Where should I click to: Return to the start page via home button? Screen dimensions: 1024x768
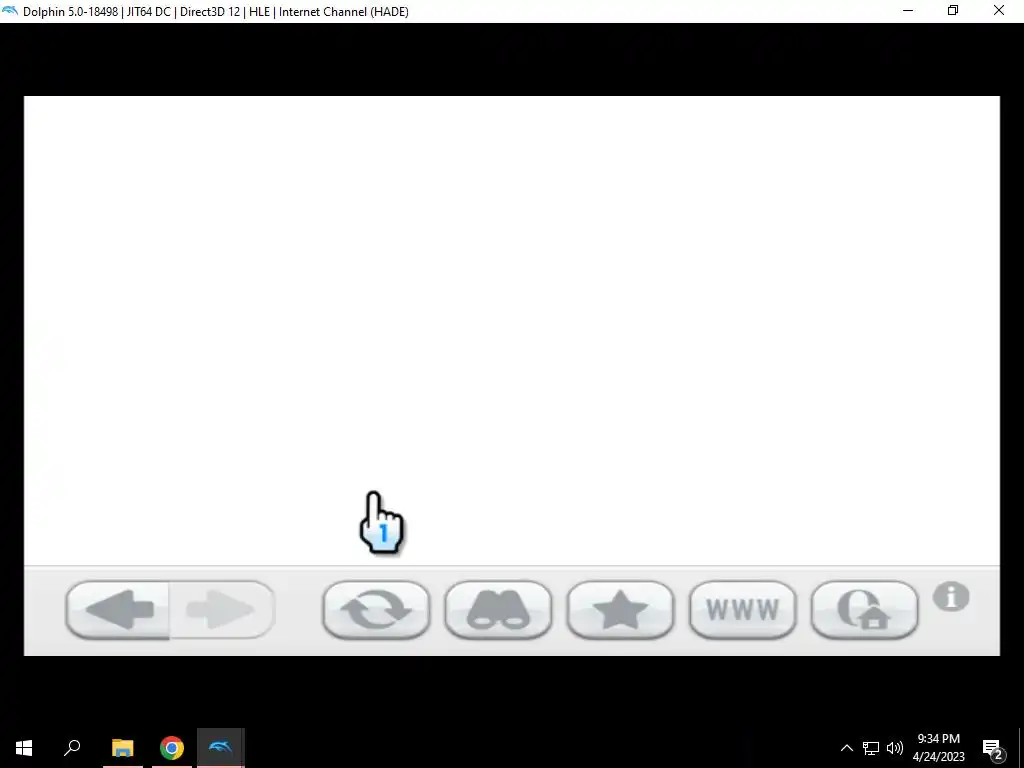click(865, 610)
